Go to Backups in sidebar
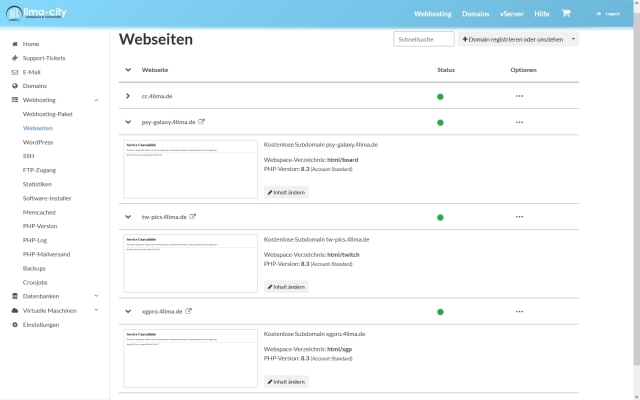 (34, 268)
